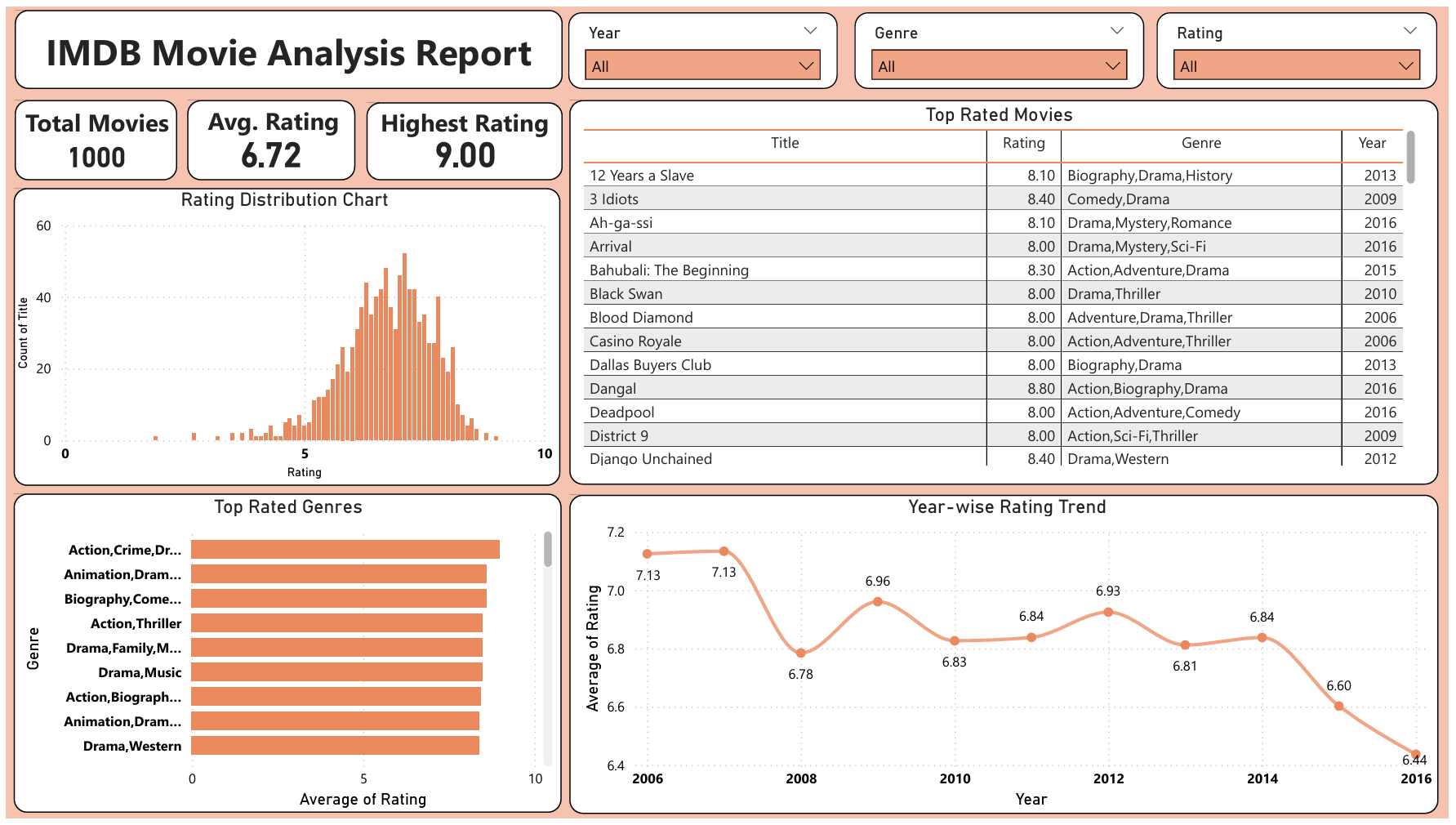Image resolution: width=1456 pixels, height=825 pixels.
Task: Click the 2016 data point valued 6.44
Action: coord(1416,754)
